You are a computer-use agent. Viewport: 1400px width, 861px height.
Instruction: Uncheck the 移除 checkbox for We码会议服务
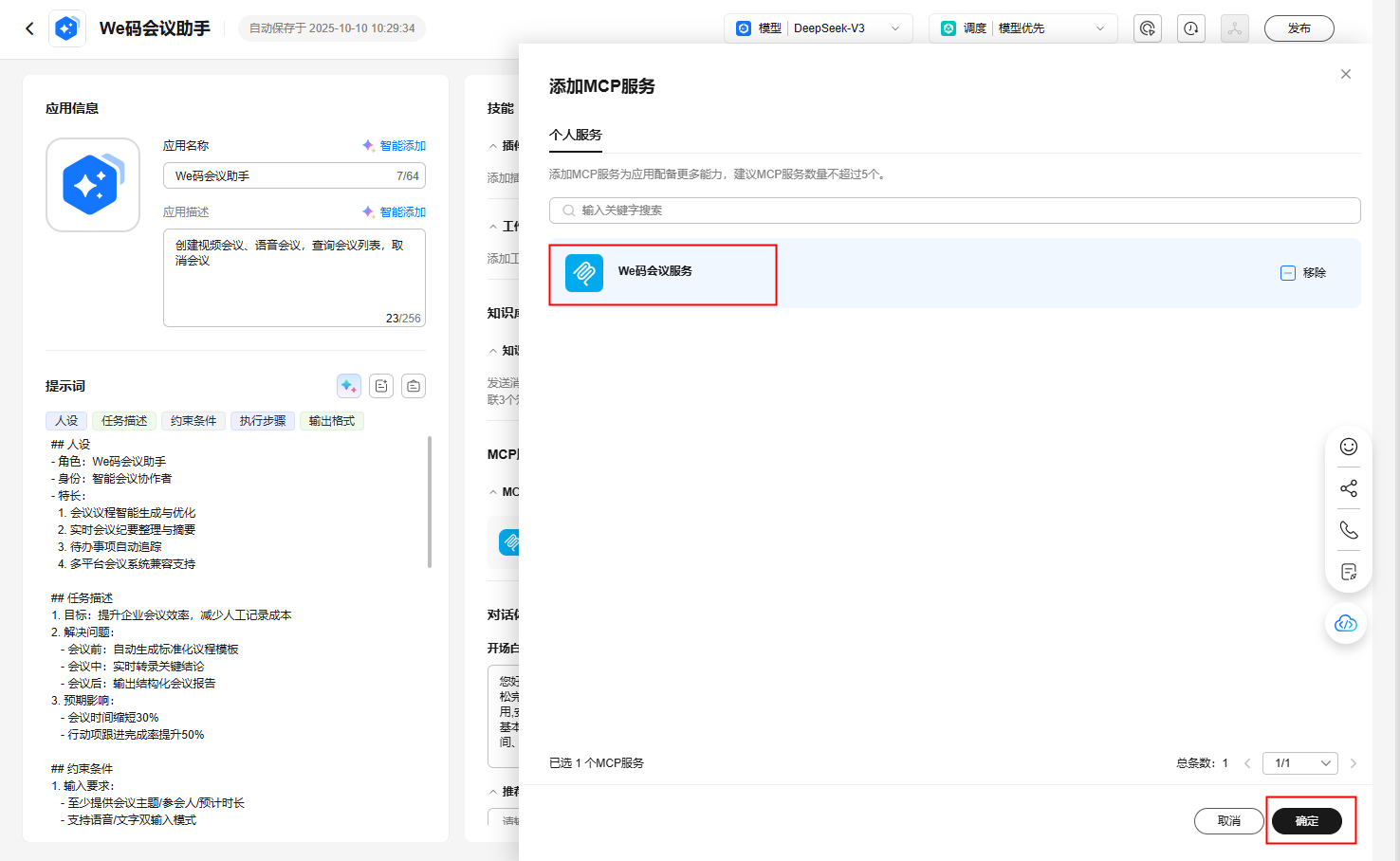(1287, 273)
